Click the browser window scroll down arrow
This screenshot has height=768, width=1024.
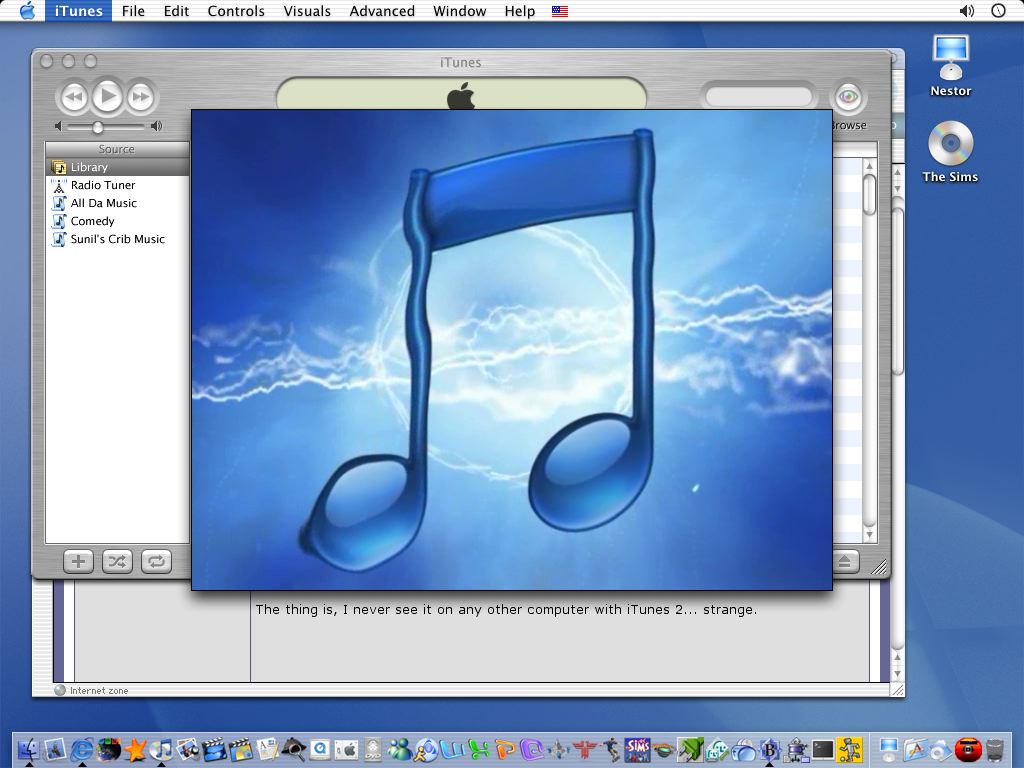[897, 673]
